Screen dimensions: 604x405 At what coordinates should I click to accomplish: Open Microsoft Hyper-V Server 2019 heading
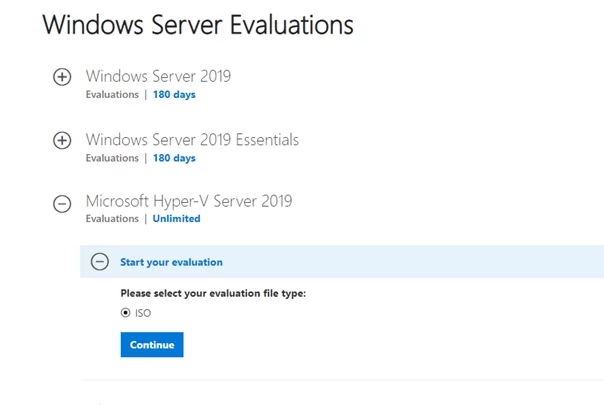(x=189, y=201)
